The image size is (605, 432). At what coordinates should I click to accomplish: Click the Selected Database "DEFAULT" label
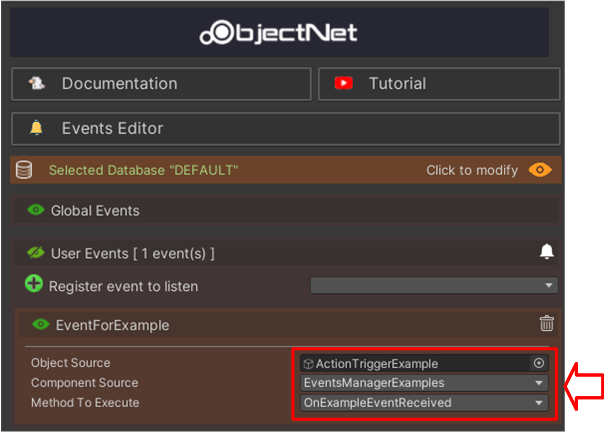(143, 170)
